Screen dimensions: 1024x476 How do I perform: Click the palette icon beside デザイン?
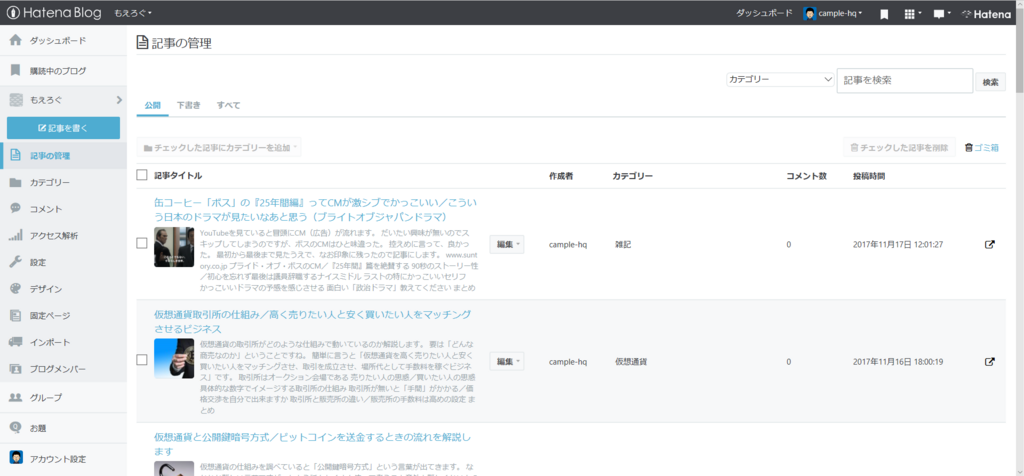[x=16, y=289]
